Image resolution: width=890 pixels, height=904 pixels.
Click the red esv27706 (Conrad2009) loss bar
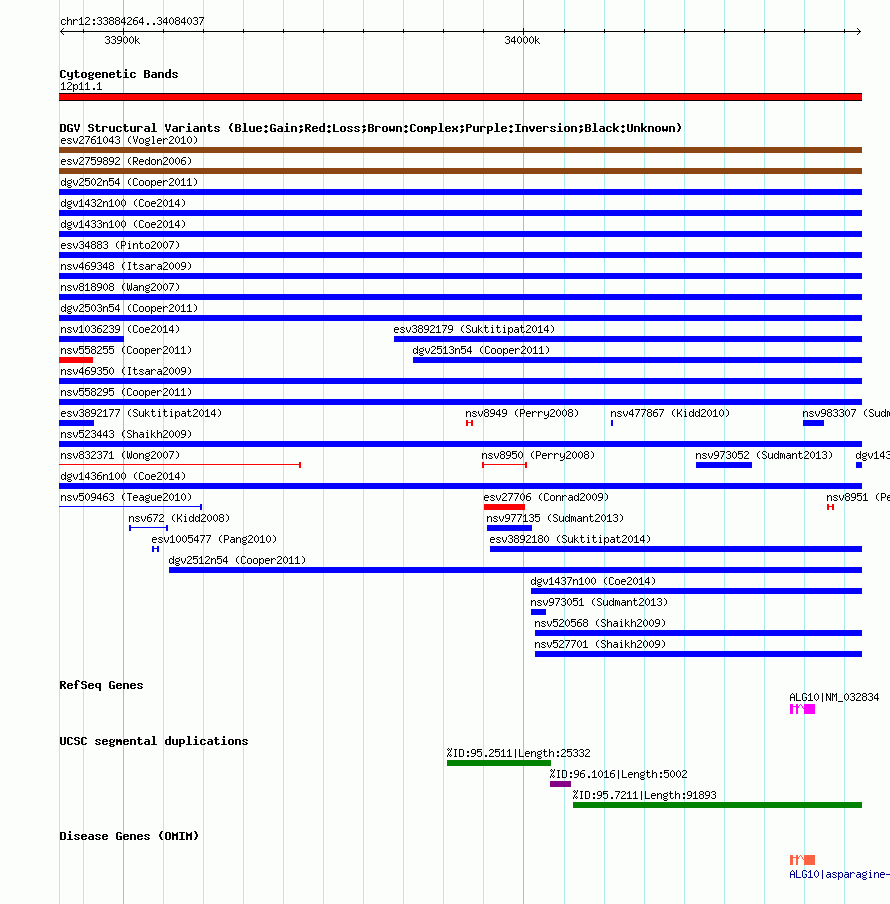click(x=504, y=507)
